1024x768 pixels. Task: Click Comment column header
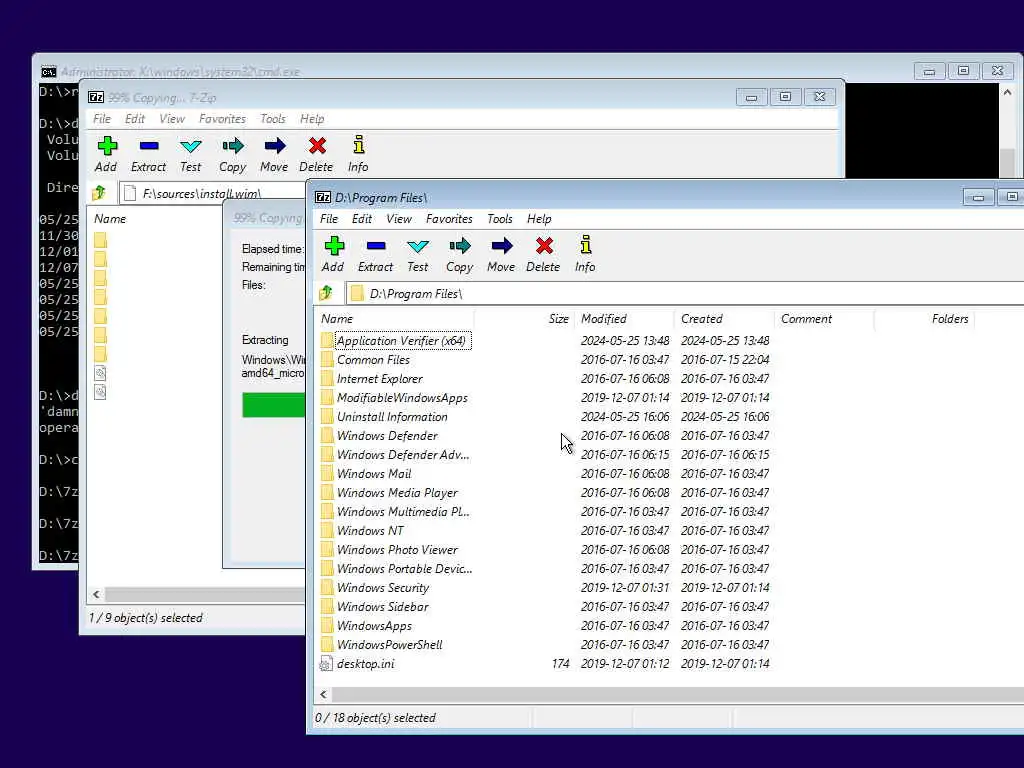tap(824, 319)
